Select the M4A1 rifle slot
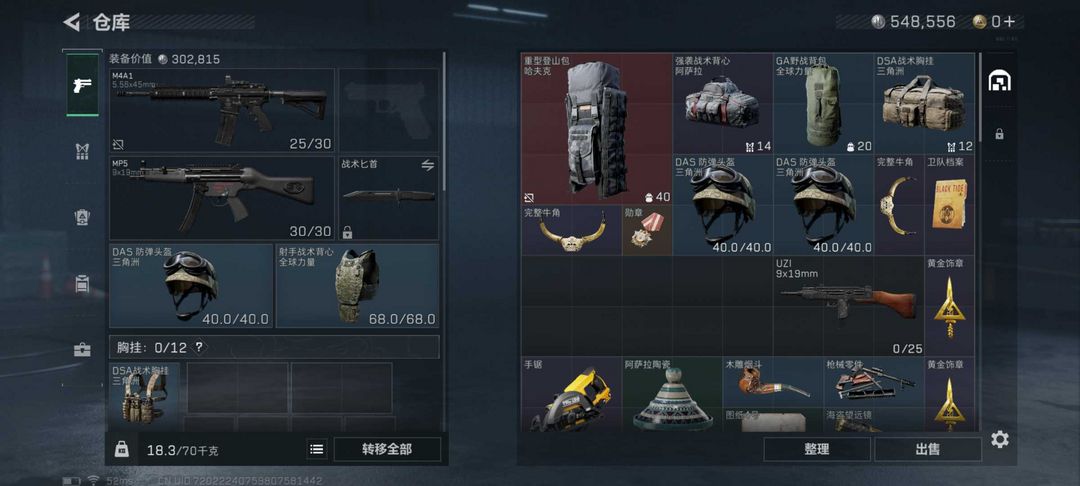The height and width of the screenshot is (486, 1080). tap(222, 110)
